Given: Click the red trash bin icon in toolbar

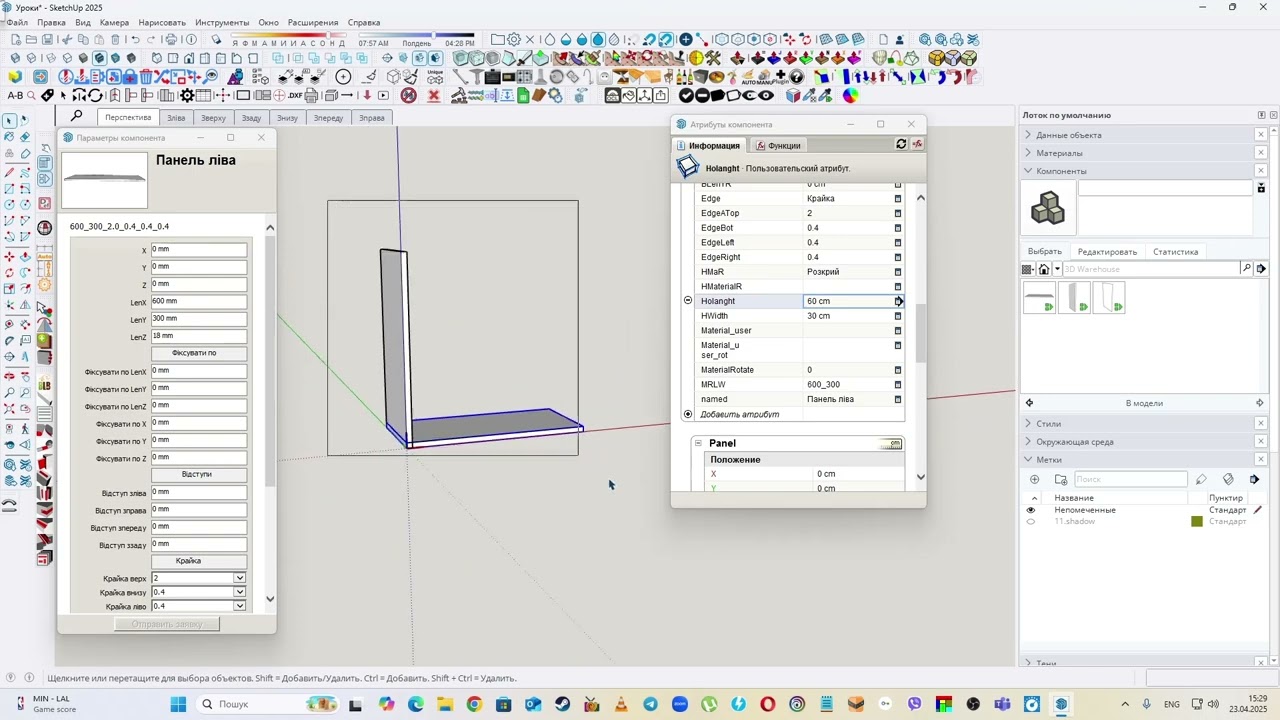Looking at the screenshot, I should (x=146, y=76).
